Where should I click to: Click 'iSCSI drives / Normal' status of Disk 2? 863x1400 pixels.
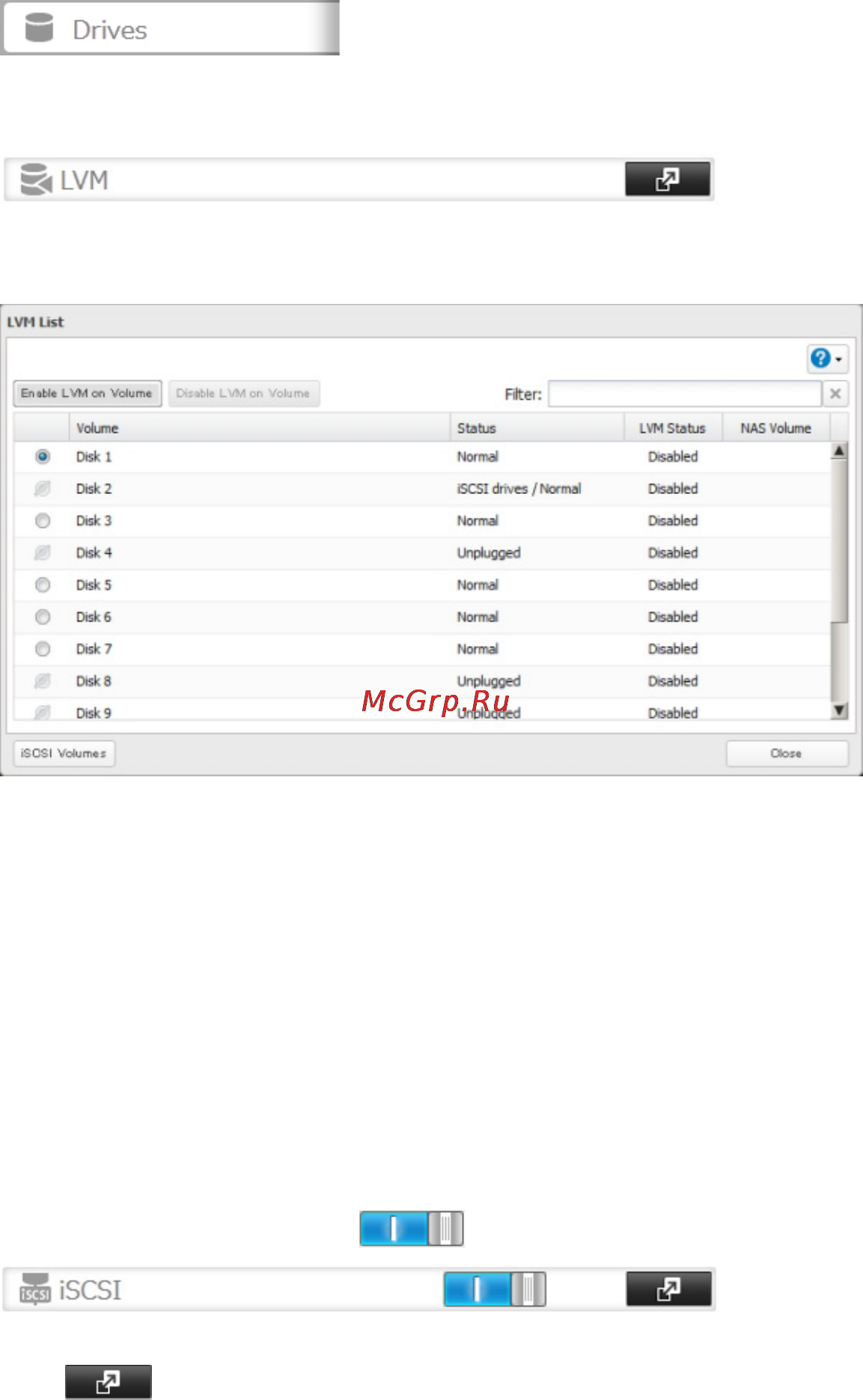pos(519,489)
